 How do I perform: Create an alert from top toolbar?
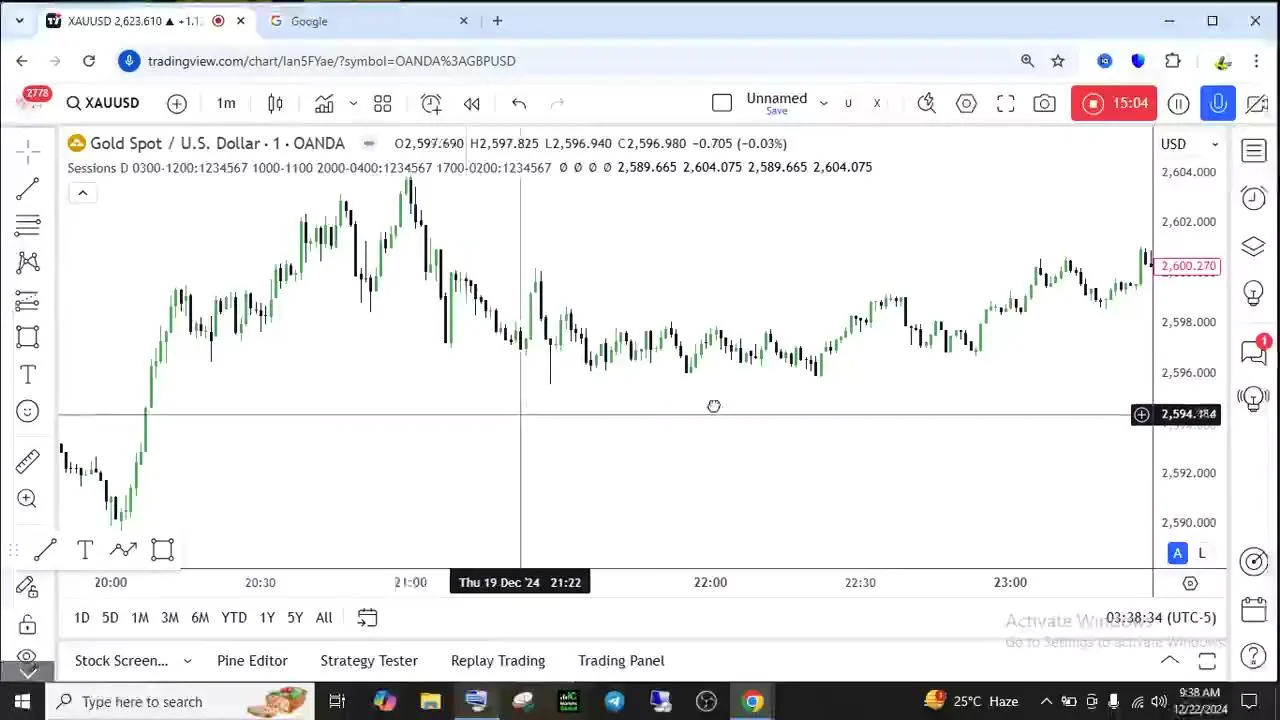tap(431, 103)
